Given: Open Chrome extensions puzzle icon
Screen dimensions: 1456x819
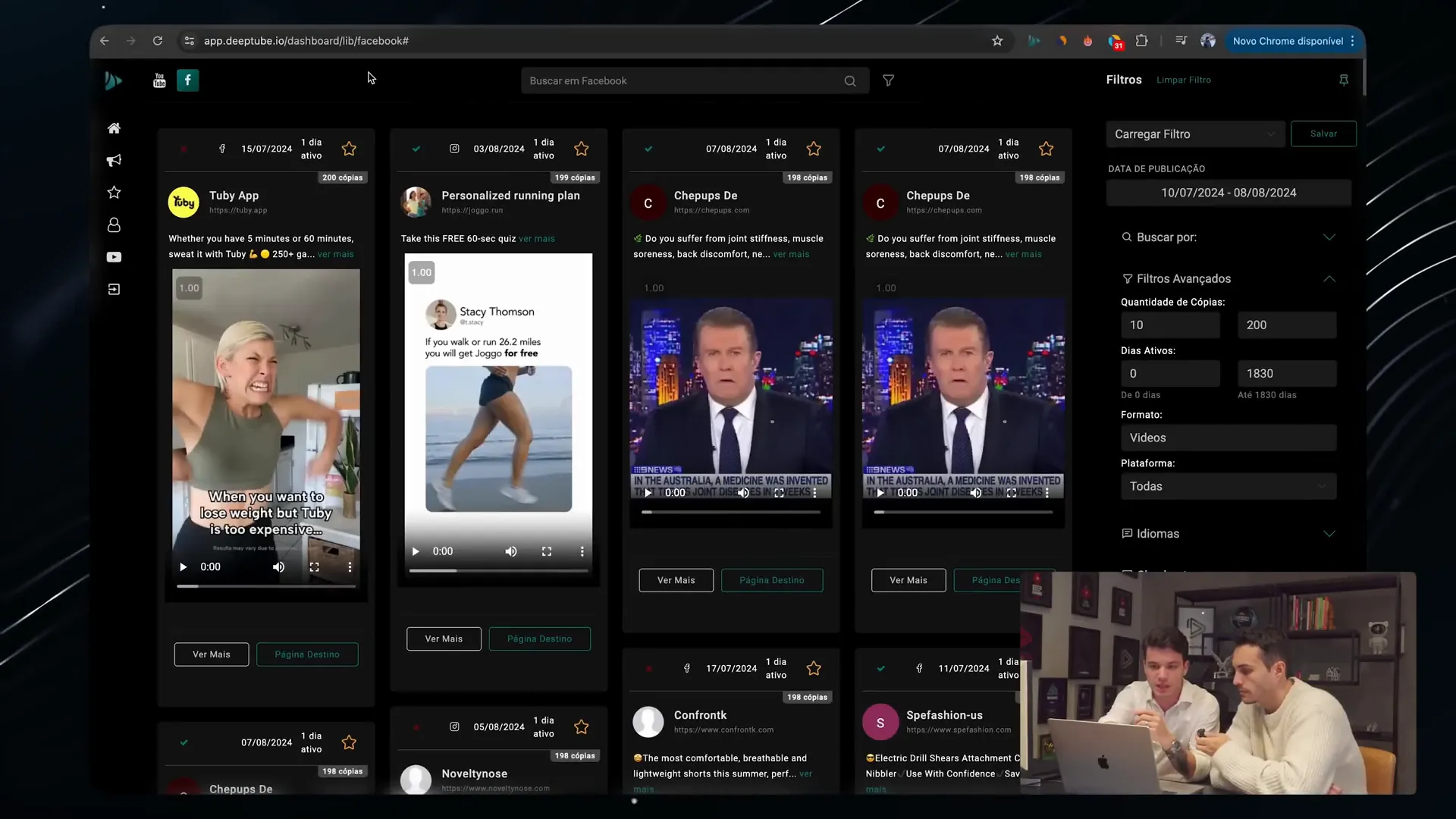Looking at the screenshot, I should [1142, 41].
